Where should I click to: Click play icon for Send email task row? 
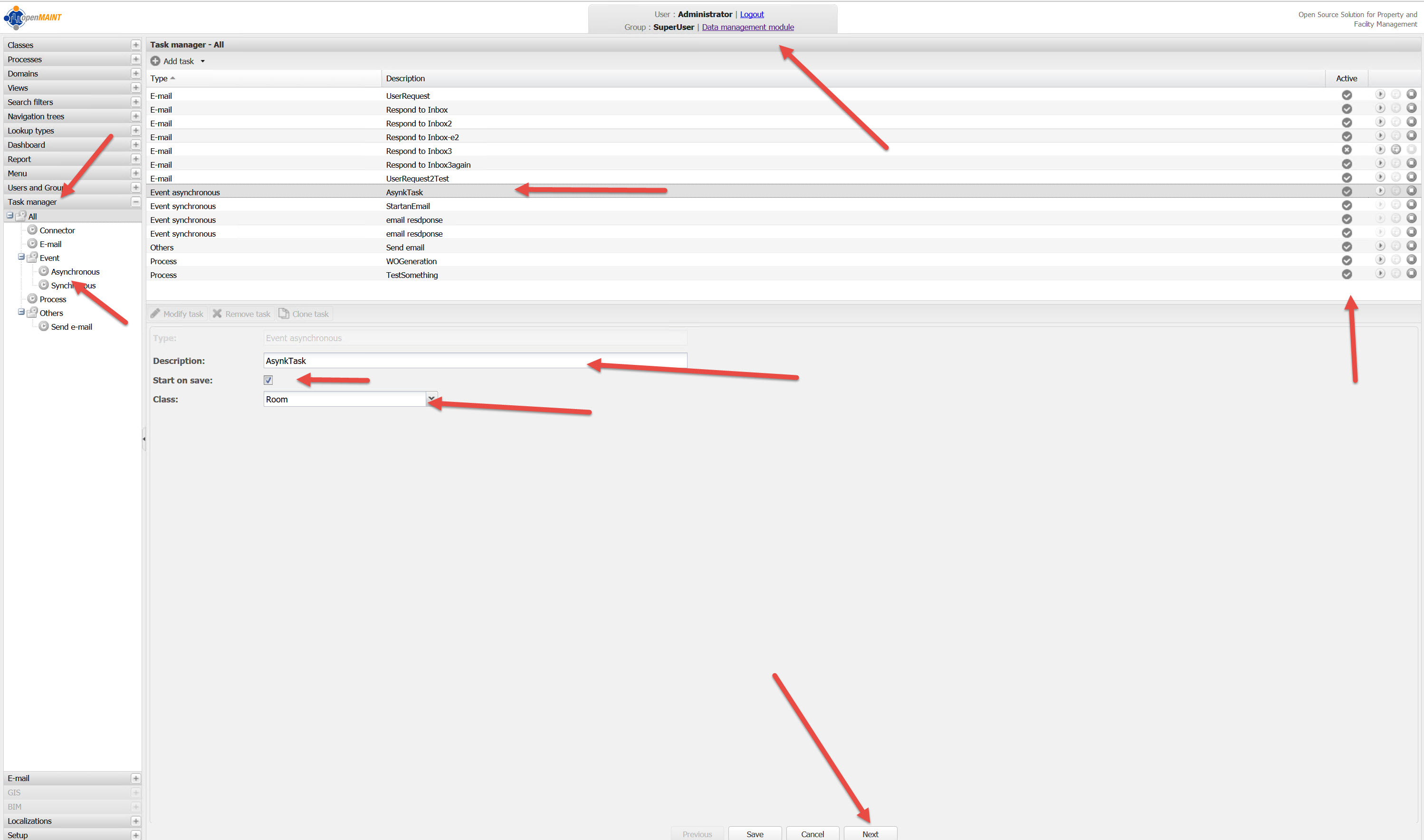tap(1380, 246)
